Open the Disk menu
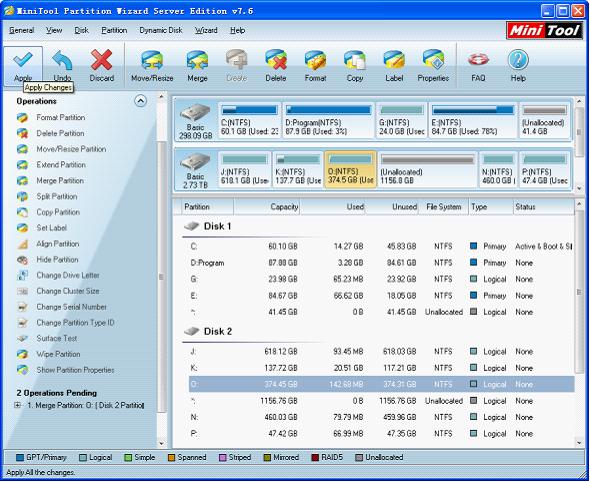 click(81, 30)
